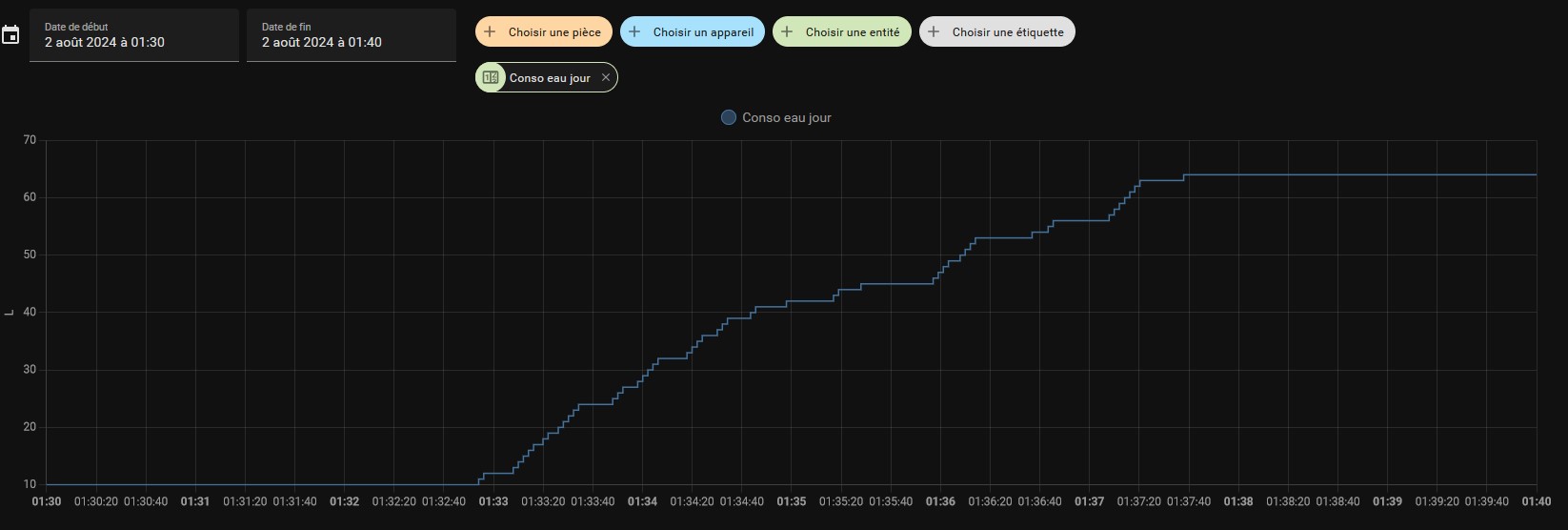The image size is (1568, 530).
Task: Edit the Date de fin field
Action: point(352,35)
